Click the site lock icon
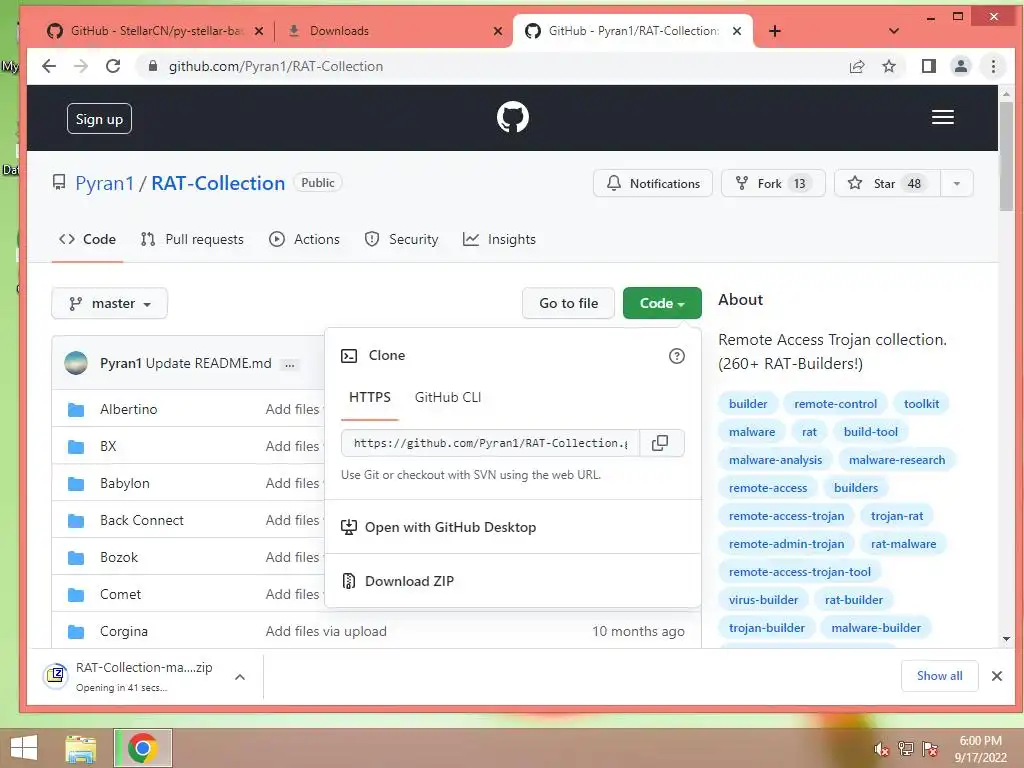 (x=152, y=66)
